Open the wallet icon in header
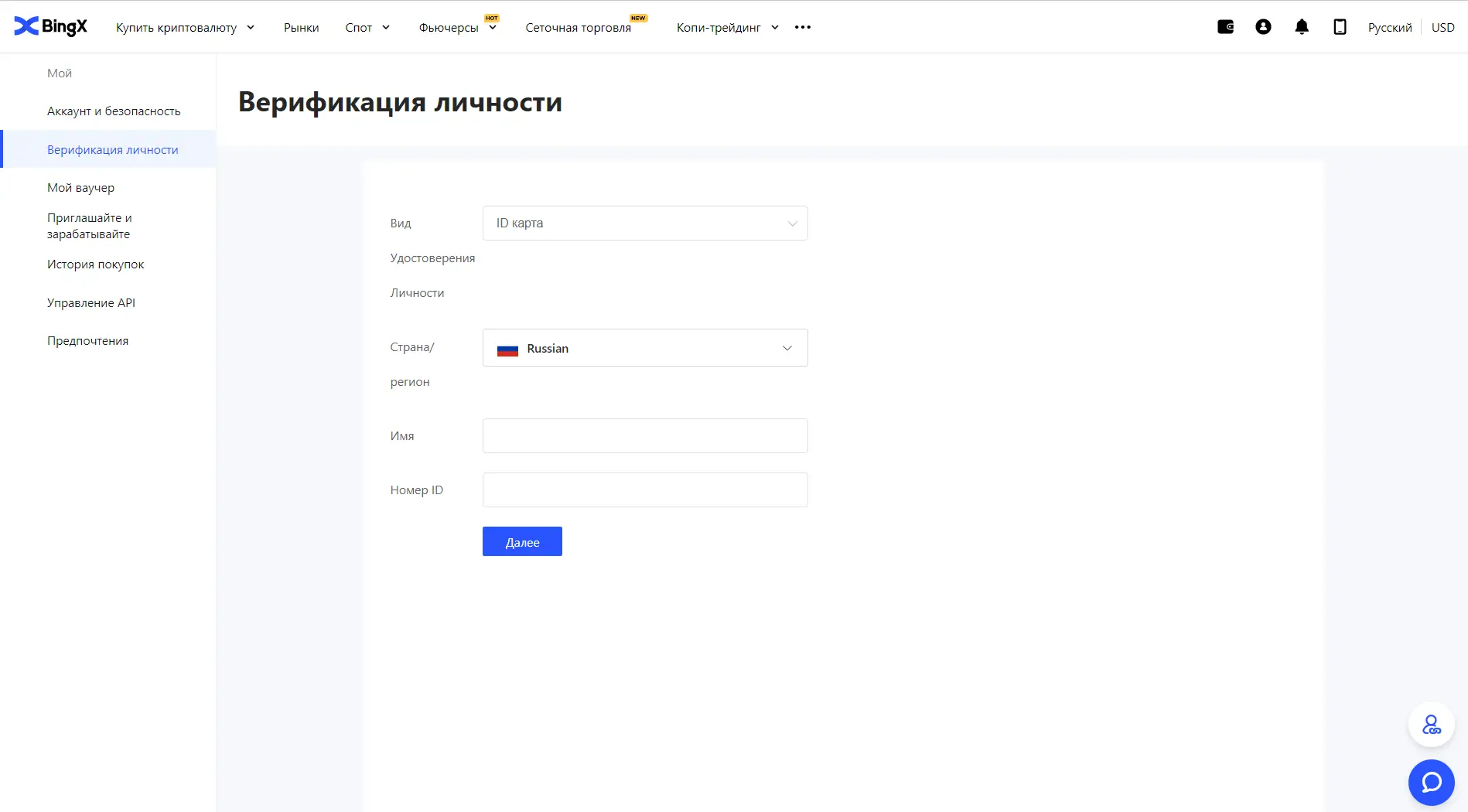 click(x=1225, y=27)
